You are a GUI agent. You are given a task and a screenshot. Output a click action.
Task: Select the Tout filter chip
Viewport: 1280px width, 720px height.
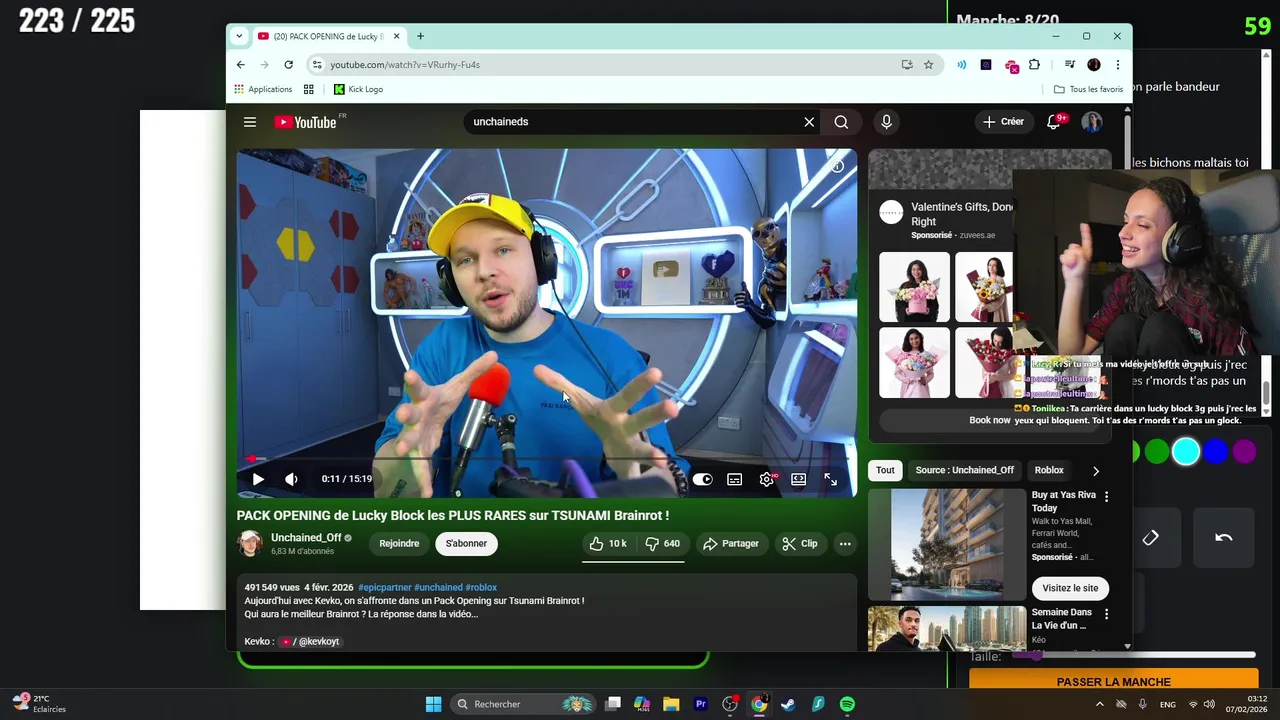[885, 470]
